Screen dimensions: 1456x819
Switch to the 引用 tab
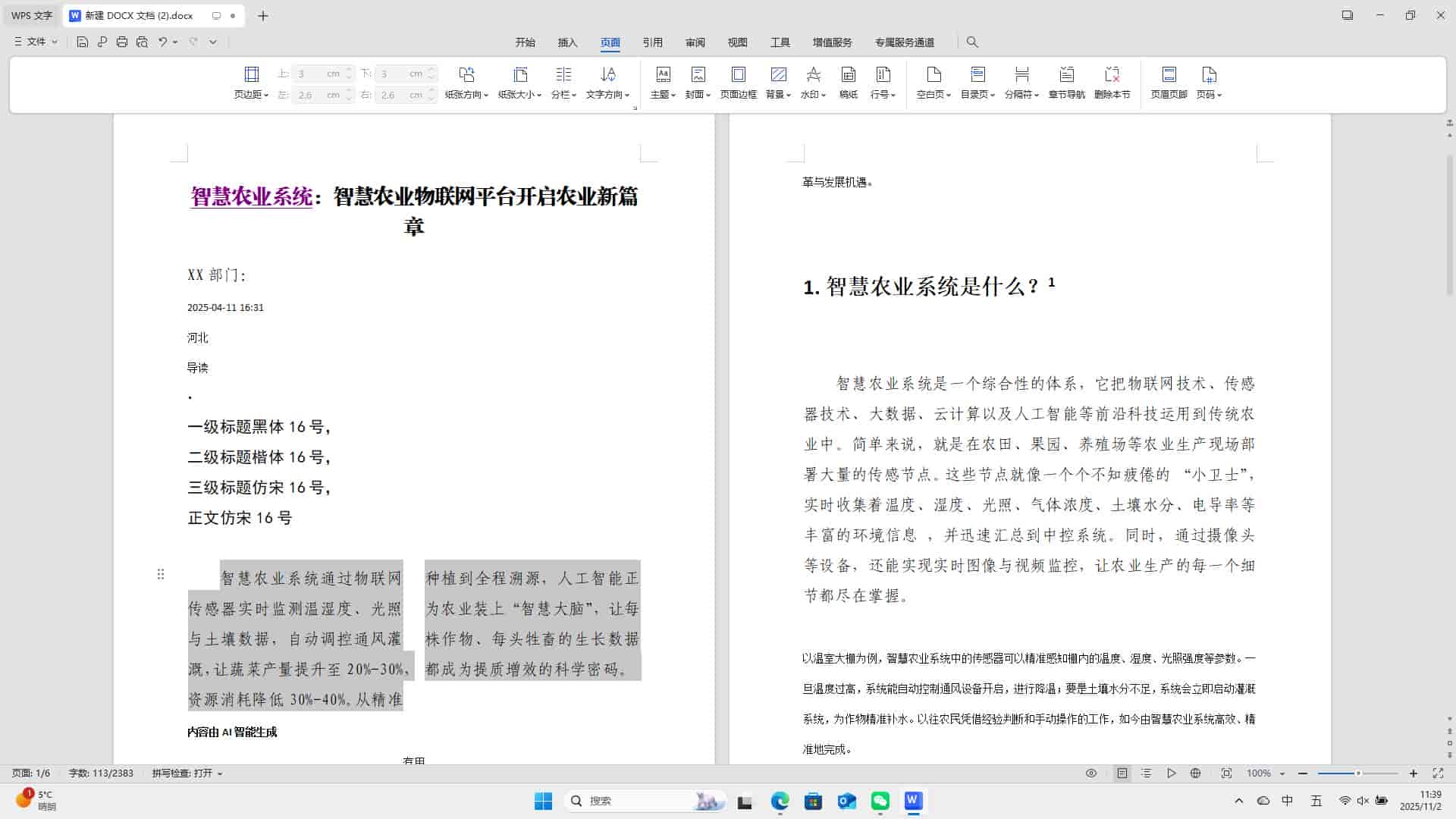(652, 42)
